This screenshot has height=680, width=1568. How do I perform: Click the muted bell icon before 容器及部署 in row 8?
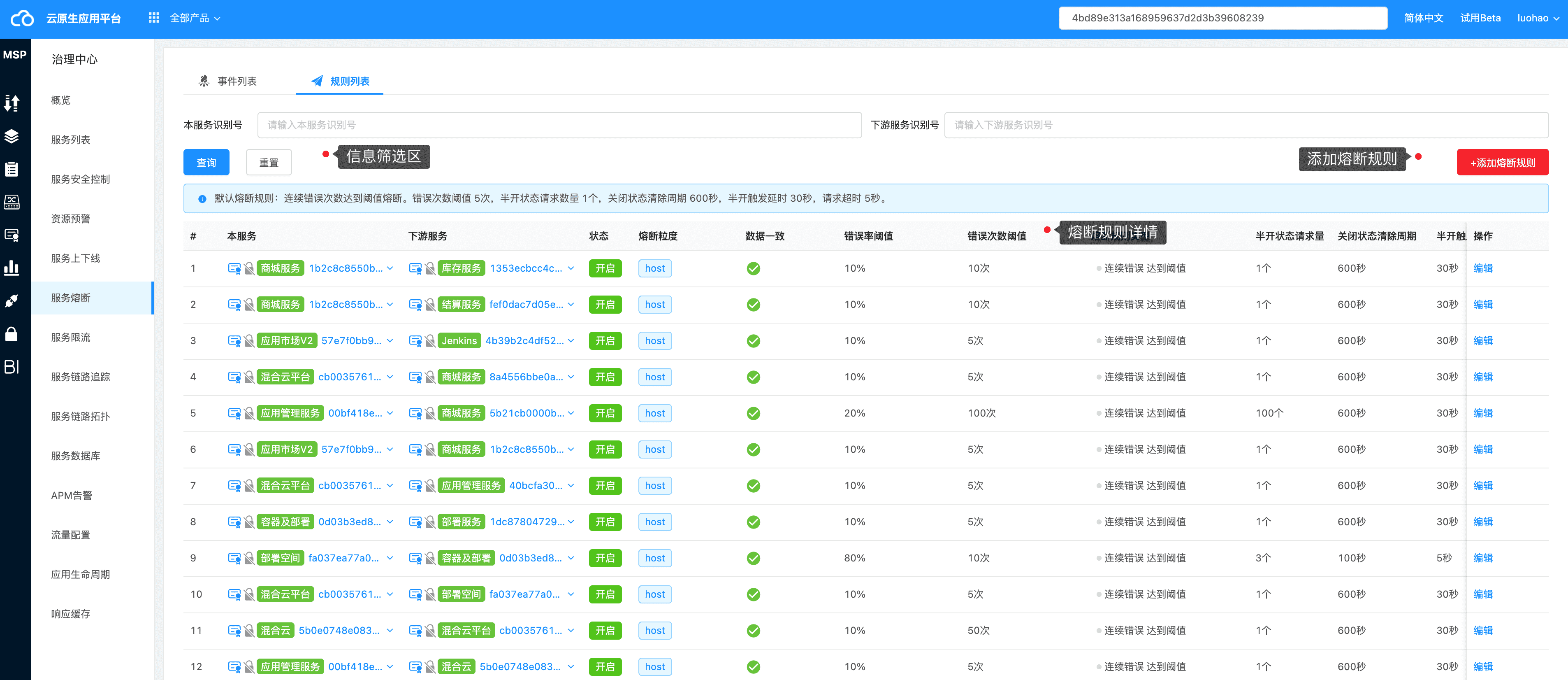coord(249,522)
